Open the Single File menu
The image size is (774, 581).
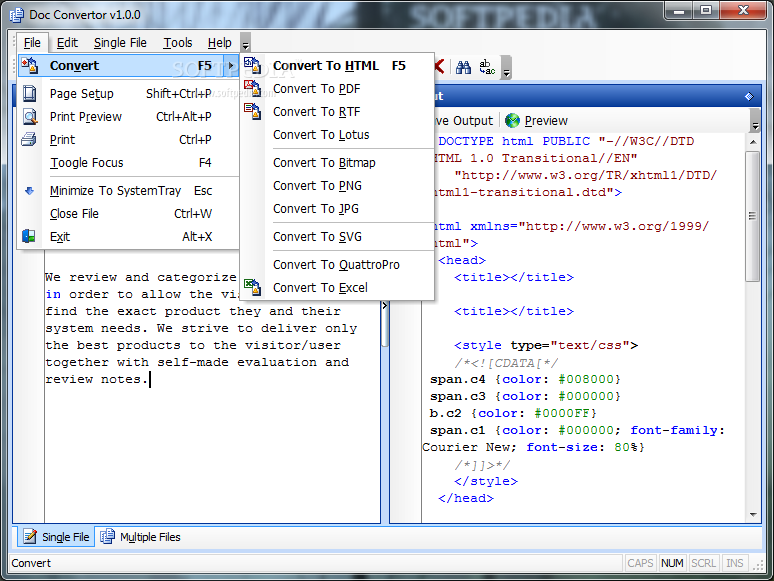[x=120, y=43]
